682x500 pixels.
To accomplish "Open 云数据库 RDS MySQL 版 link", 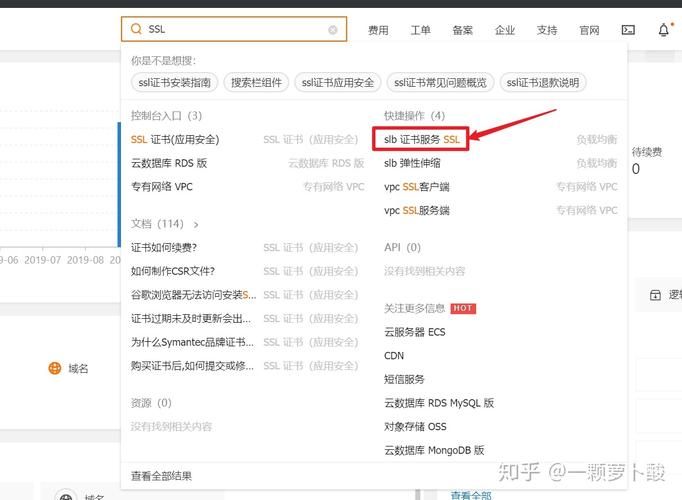I will pos(439,403).
